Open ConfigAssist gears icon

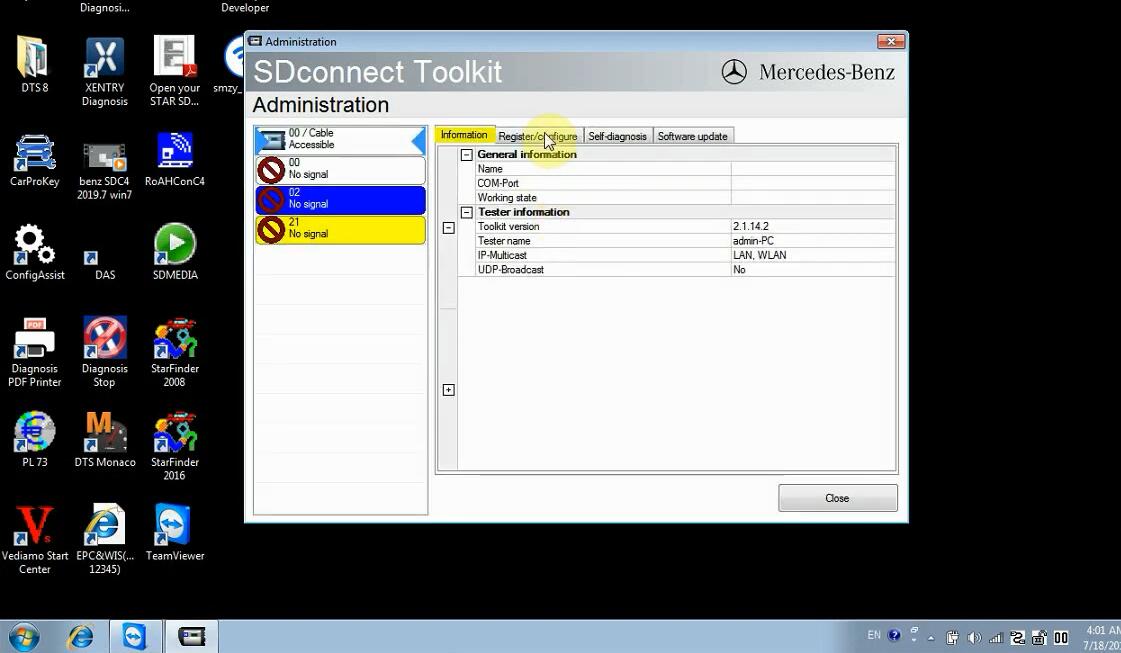click(x=34, y=252)
